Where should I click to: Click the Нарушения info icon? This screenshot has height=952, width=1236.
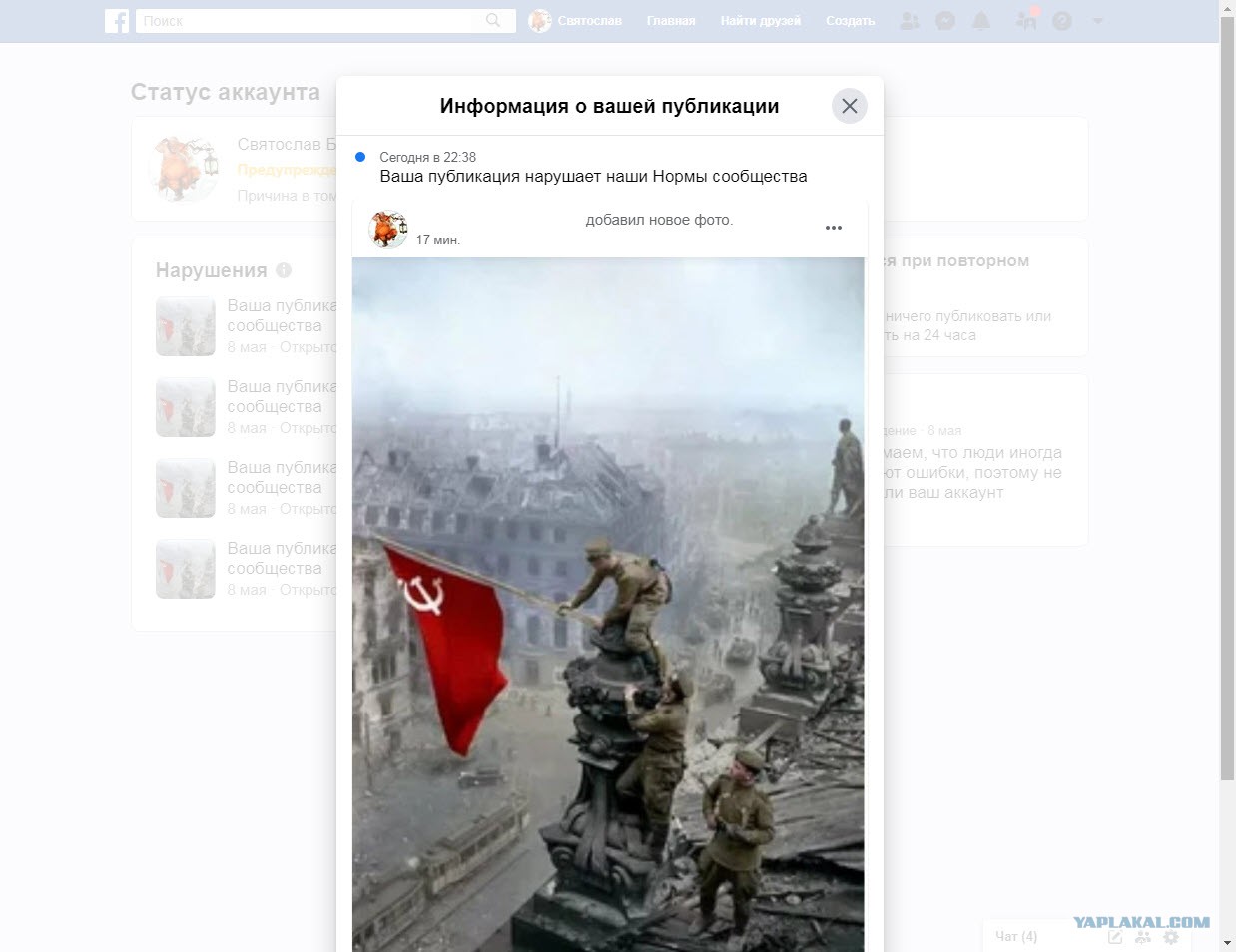[284, 270]
